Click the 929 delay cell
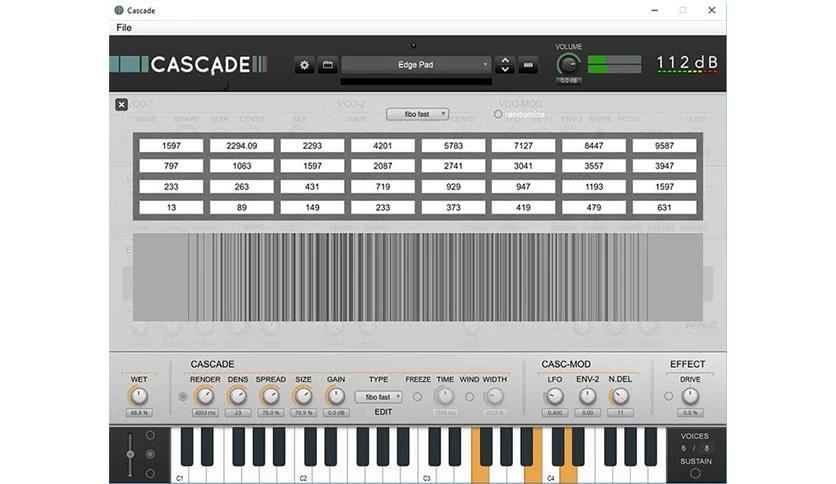 pyautogui.click(x=453, y=187)
